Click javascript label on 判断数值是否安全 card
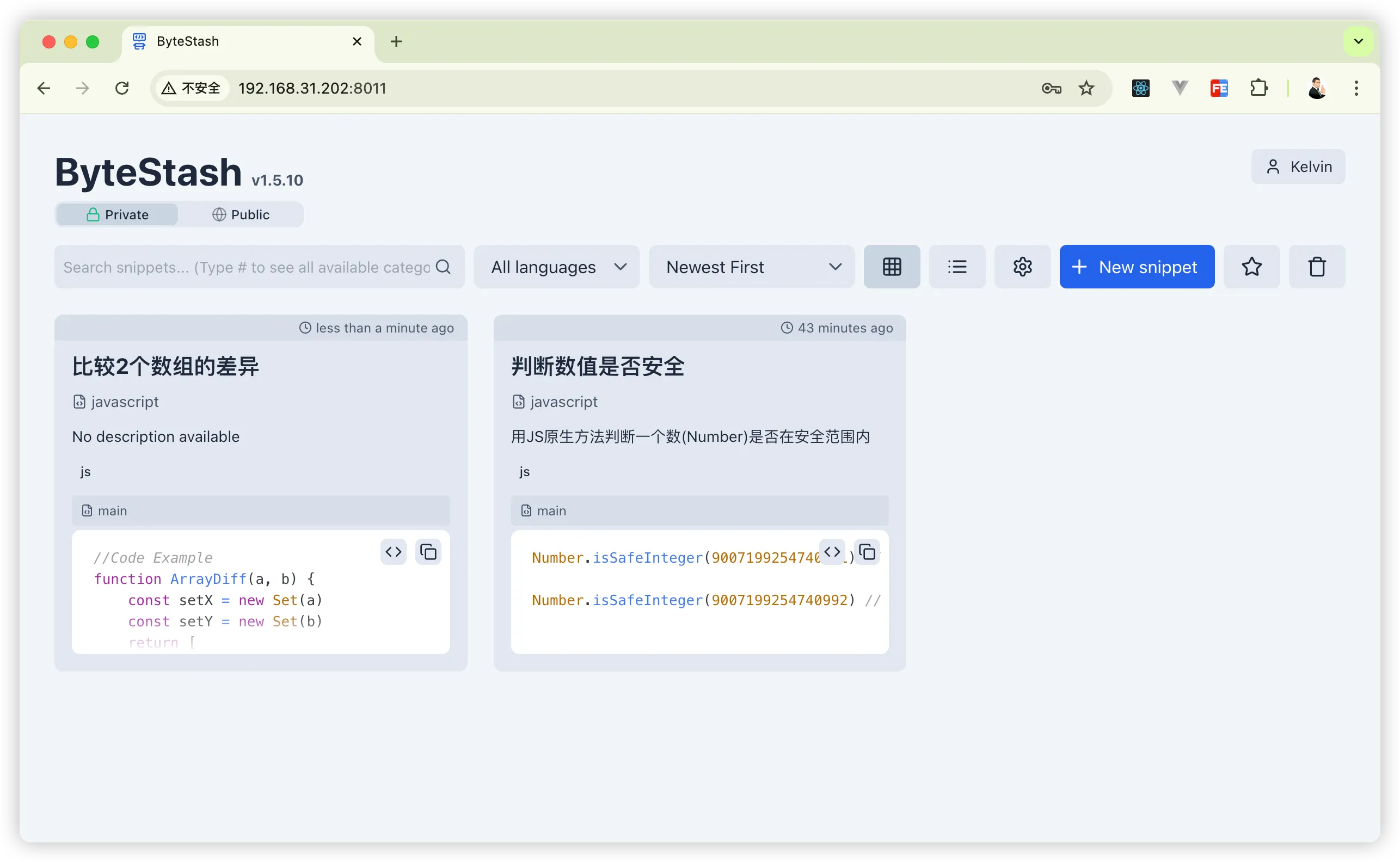Image resolution: width=1400 pixels, height=862 pixels. [563, 402]
